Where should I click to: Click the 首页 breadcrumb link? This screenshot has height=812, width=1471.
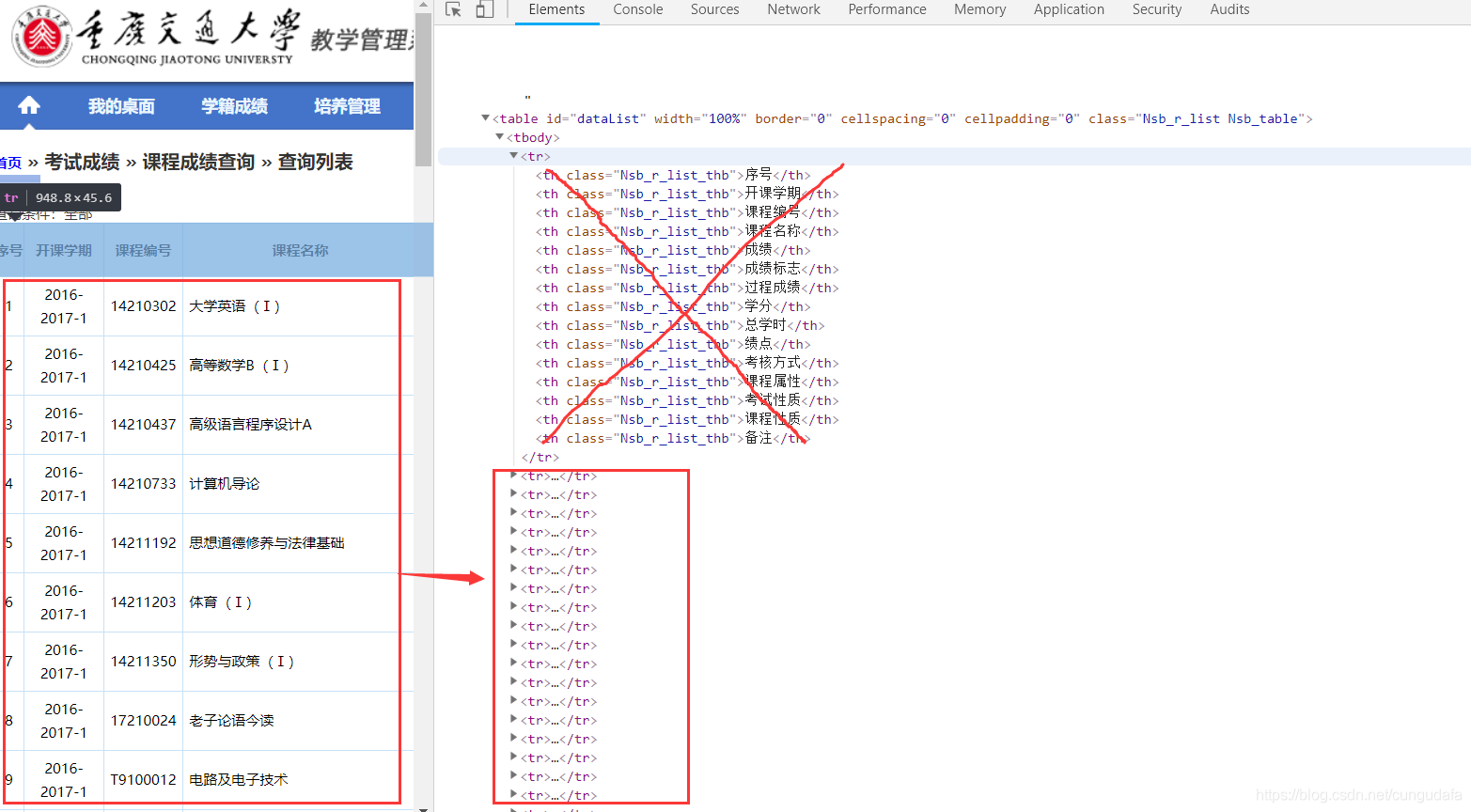pos(10,163)
